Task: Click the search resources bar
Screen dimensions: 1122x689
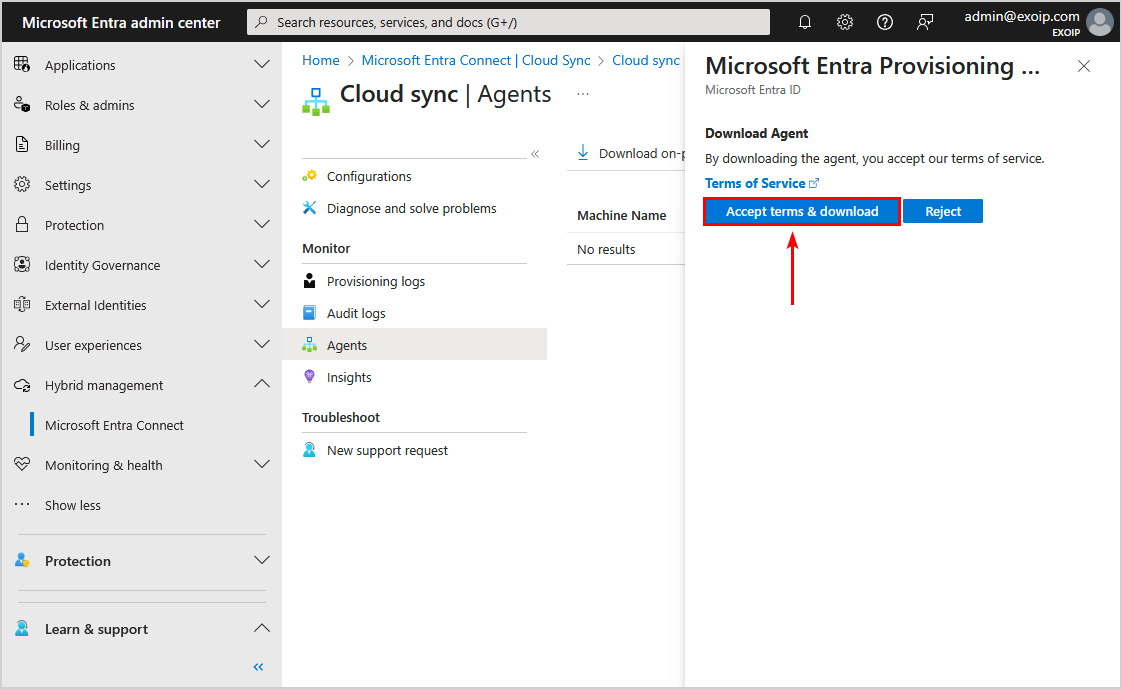Action: click(508, 21)
